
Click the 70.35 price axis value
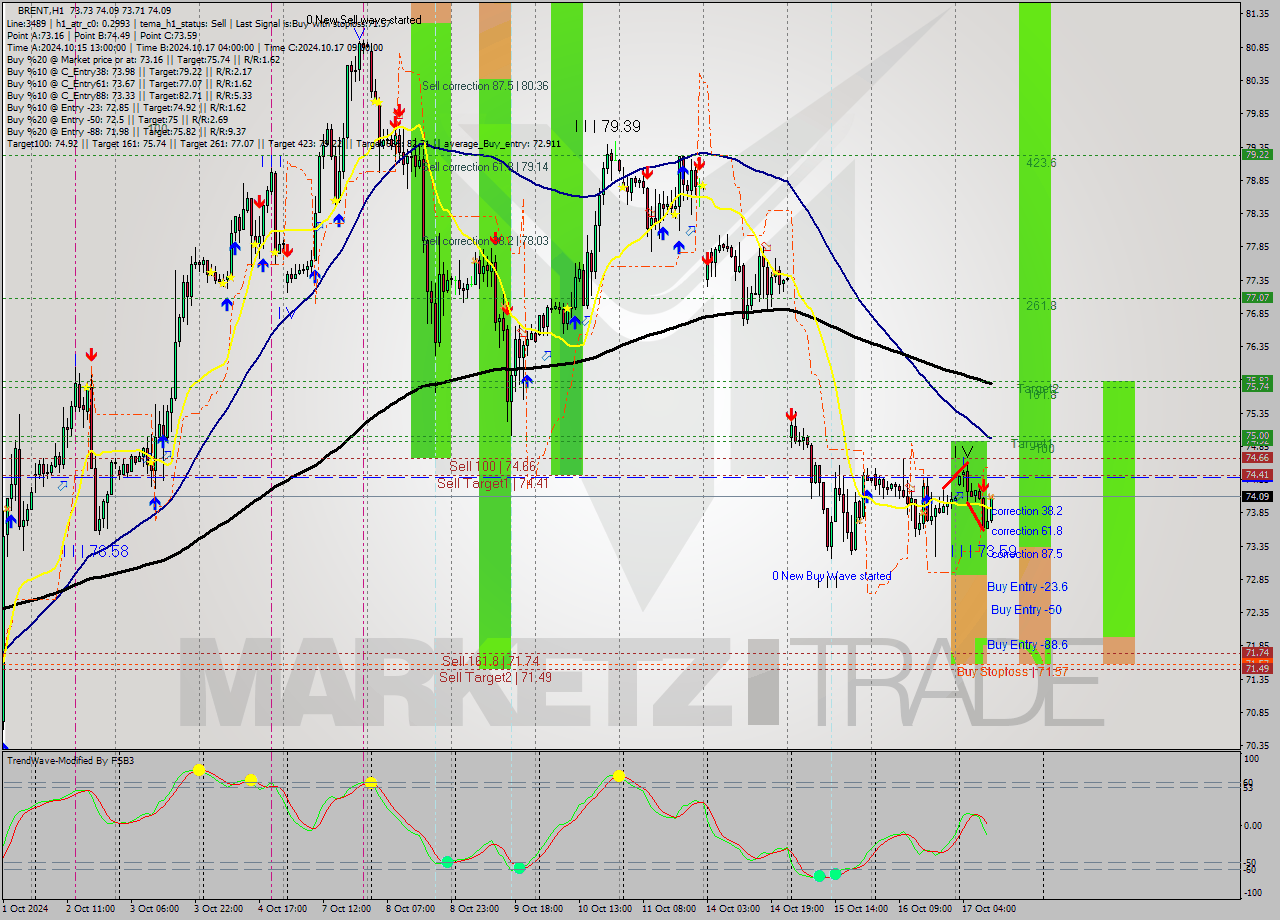pos(1257,745)
